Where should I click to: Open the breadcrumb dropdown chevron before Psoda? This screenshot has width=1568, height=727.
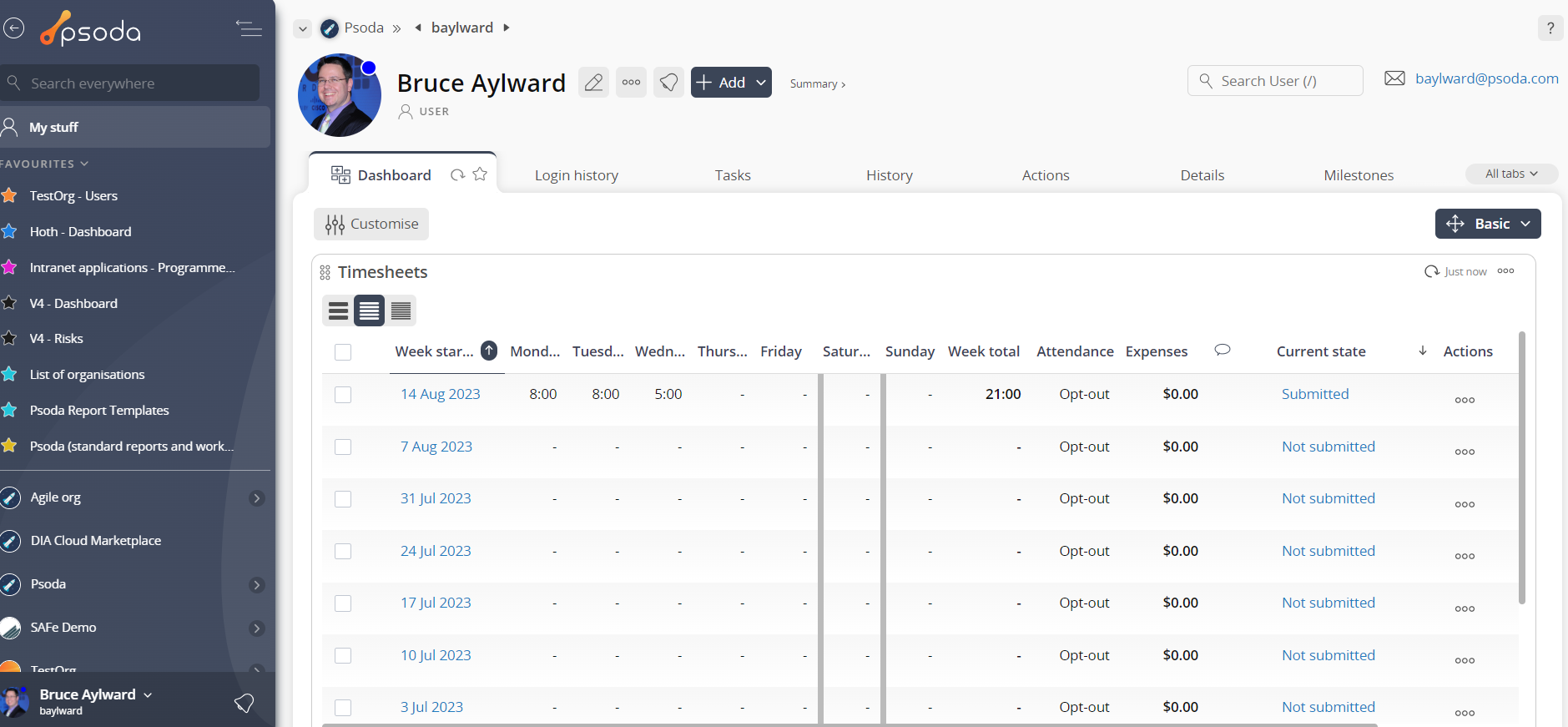point(303,28)
